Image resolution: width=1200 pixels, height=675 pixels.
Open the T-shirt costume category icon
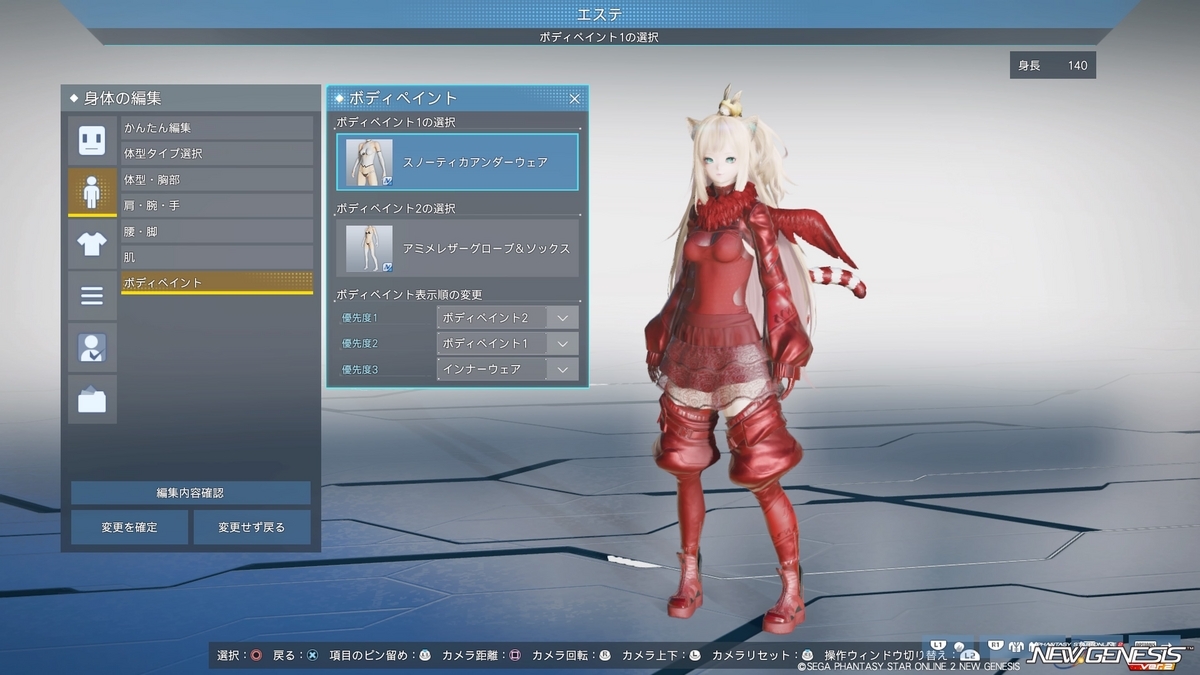pos(92,244)
